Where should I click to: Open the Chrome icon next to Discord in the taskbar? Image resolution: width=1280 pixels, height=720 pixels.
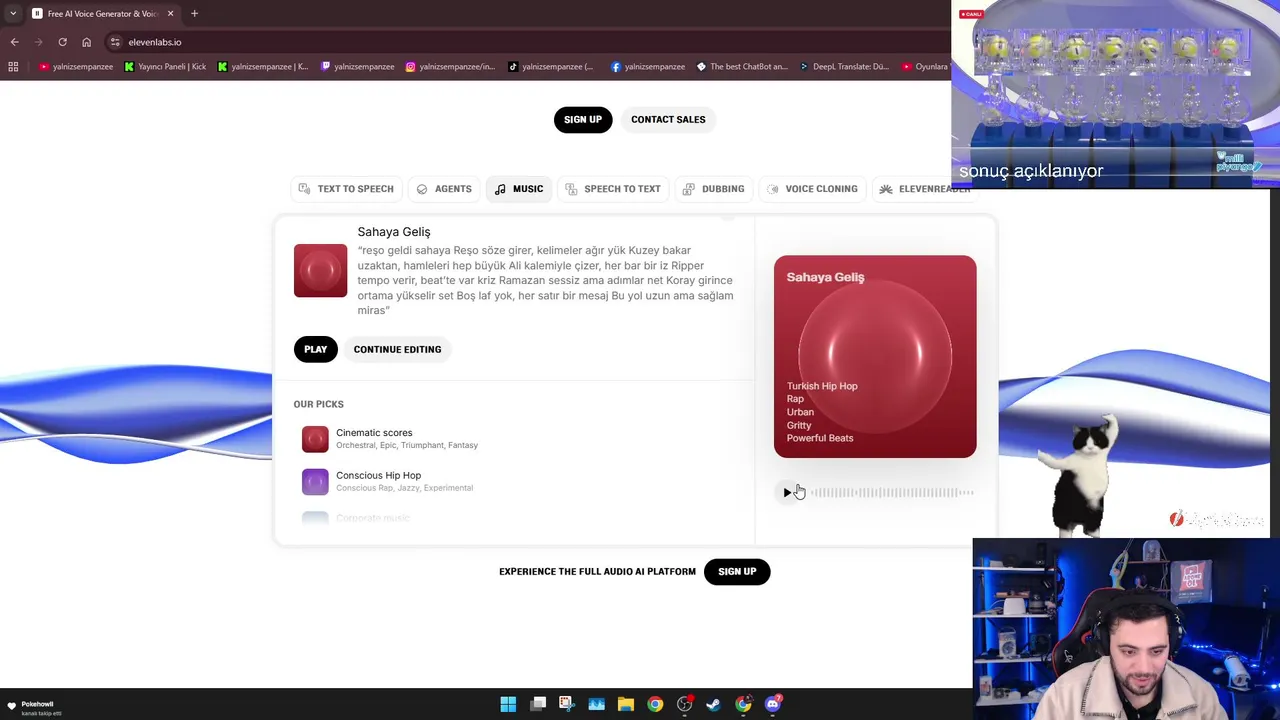(x=743, y=704)
